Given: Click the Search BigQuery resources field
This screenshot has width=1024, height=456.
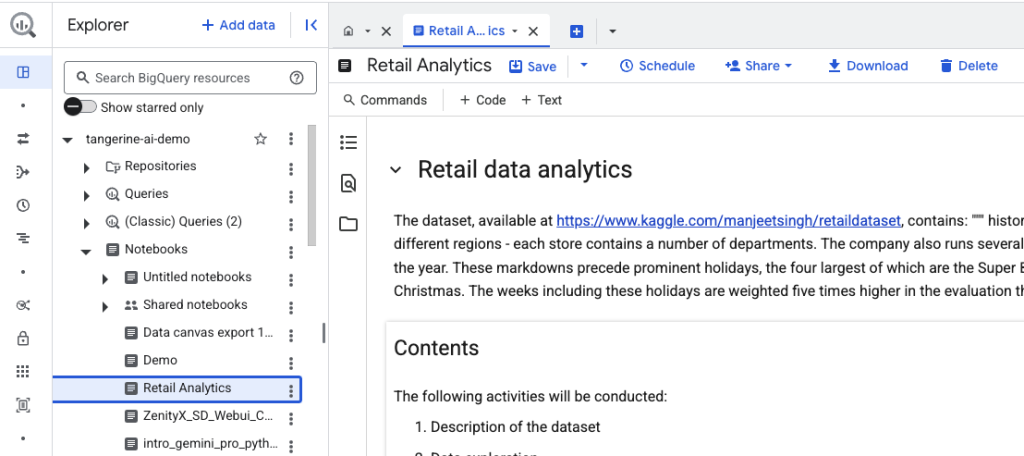Looking at the screenshot, I should pos(190,78).
